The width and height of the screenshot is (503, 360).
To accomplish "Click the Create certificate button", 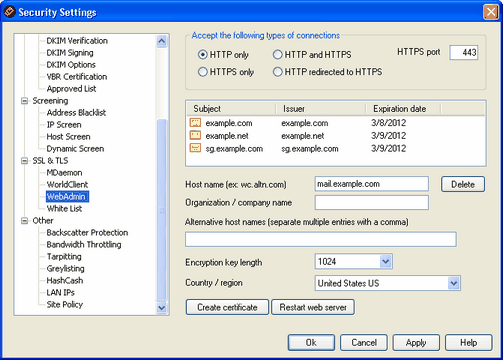I will tap(227, 307).
